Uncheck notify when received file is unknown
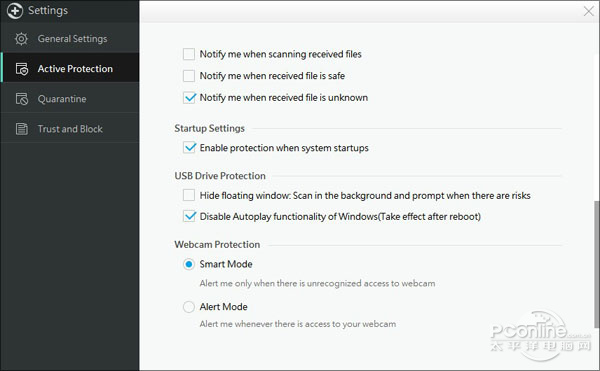Screen dimensions: 600x371 (x=189, y=98)
